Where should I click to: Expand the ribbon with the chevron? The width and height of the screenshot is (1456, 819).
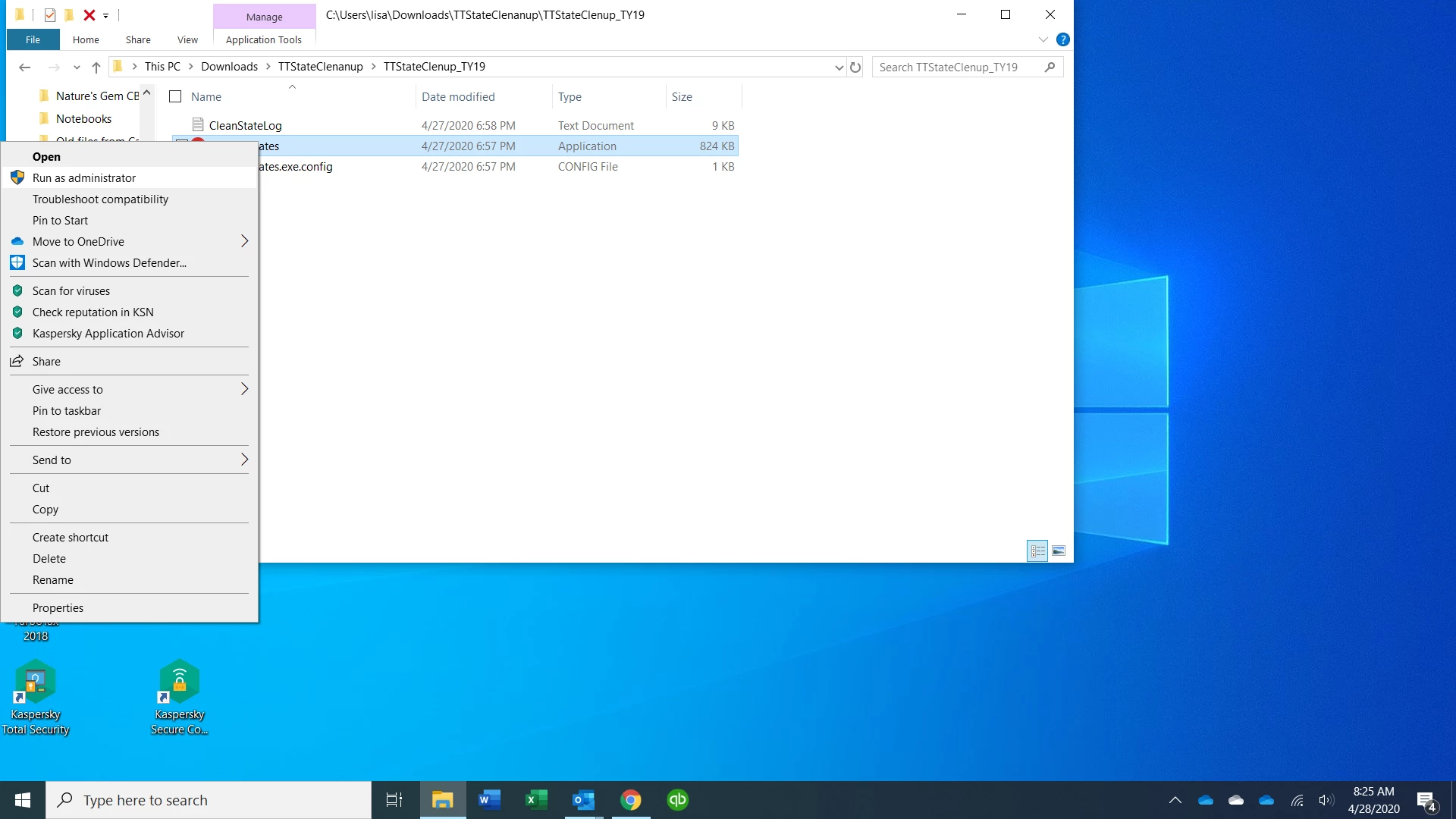click(1043, 39)
